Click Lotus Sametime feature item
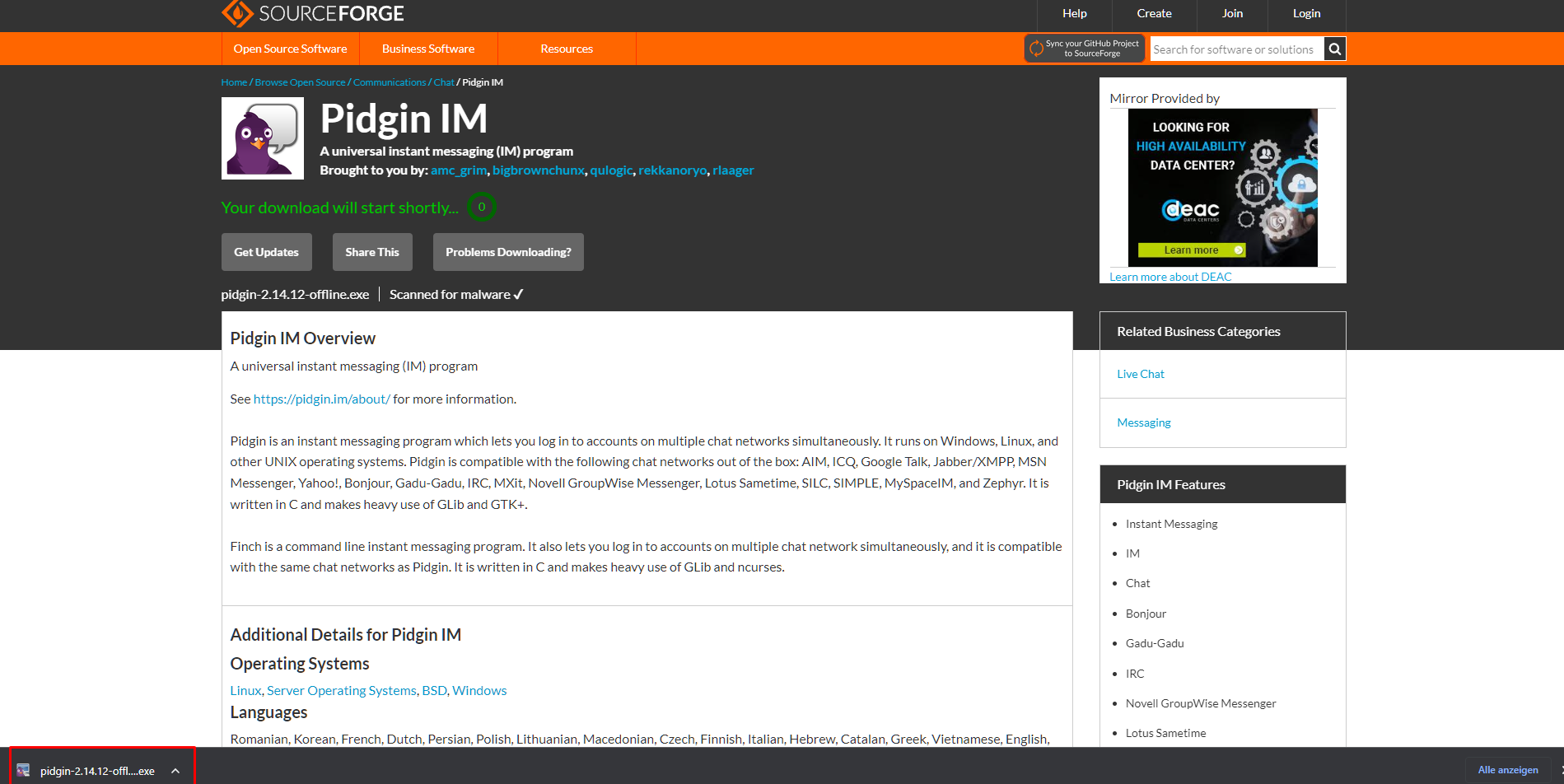This screenshot has height=784, width=1564. [x=1165, y=733]
